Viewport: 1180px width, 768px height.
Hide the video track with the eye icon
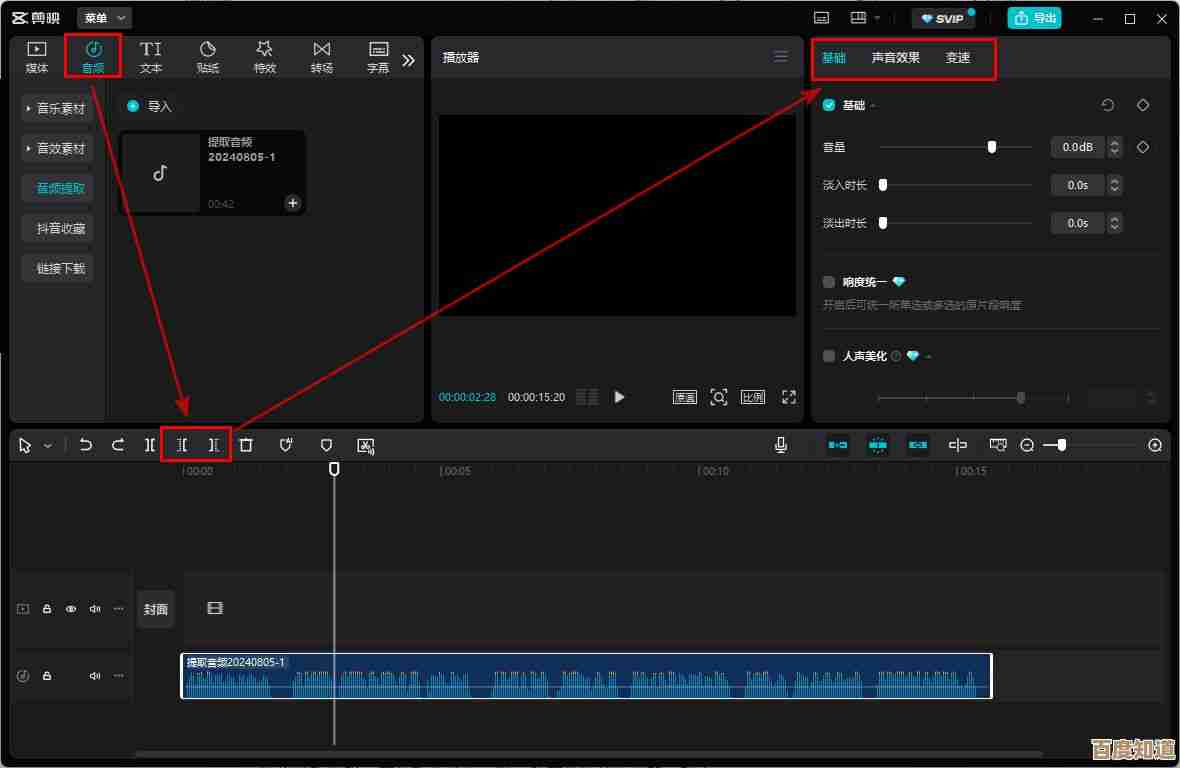click(x=71, y=608)
